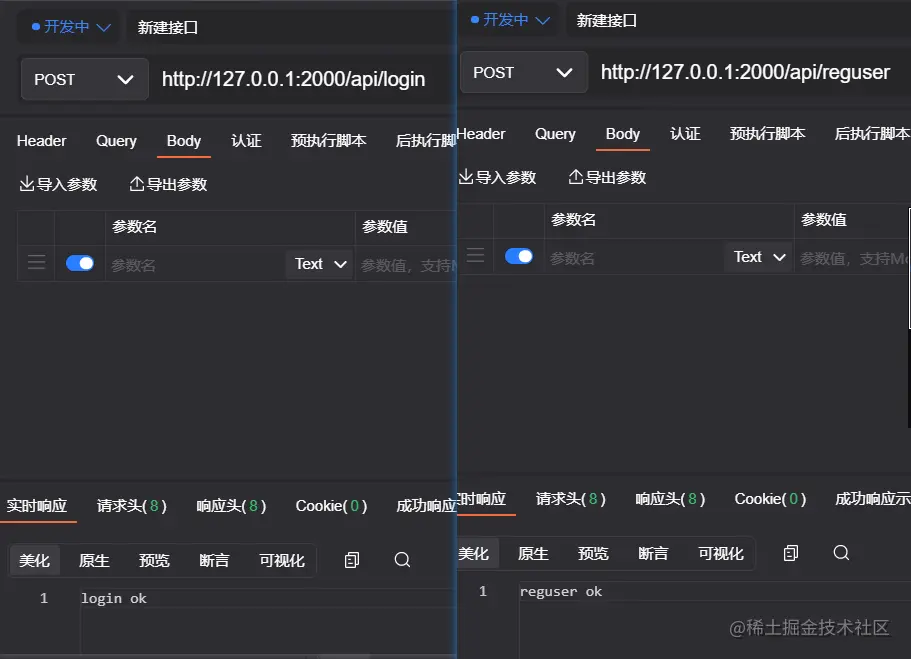Open the POST method dropdown for the reguser request

click(x=524, y=72)
